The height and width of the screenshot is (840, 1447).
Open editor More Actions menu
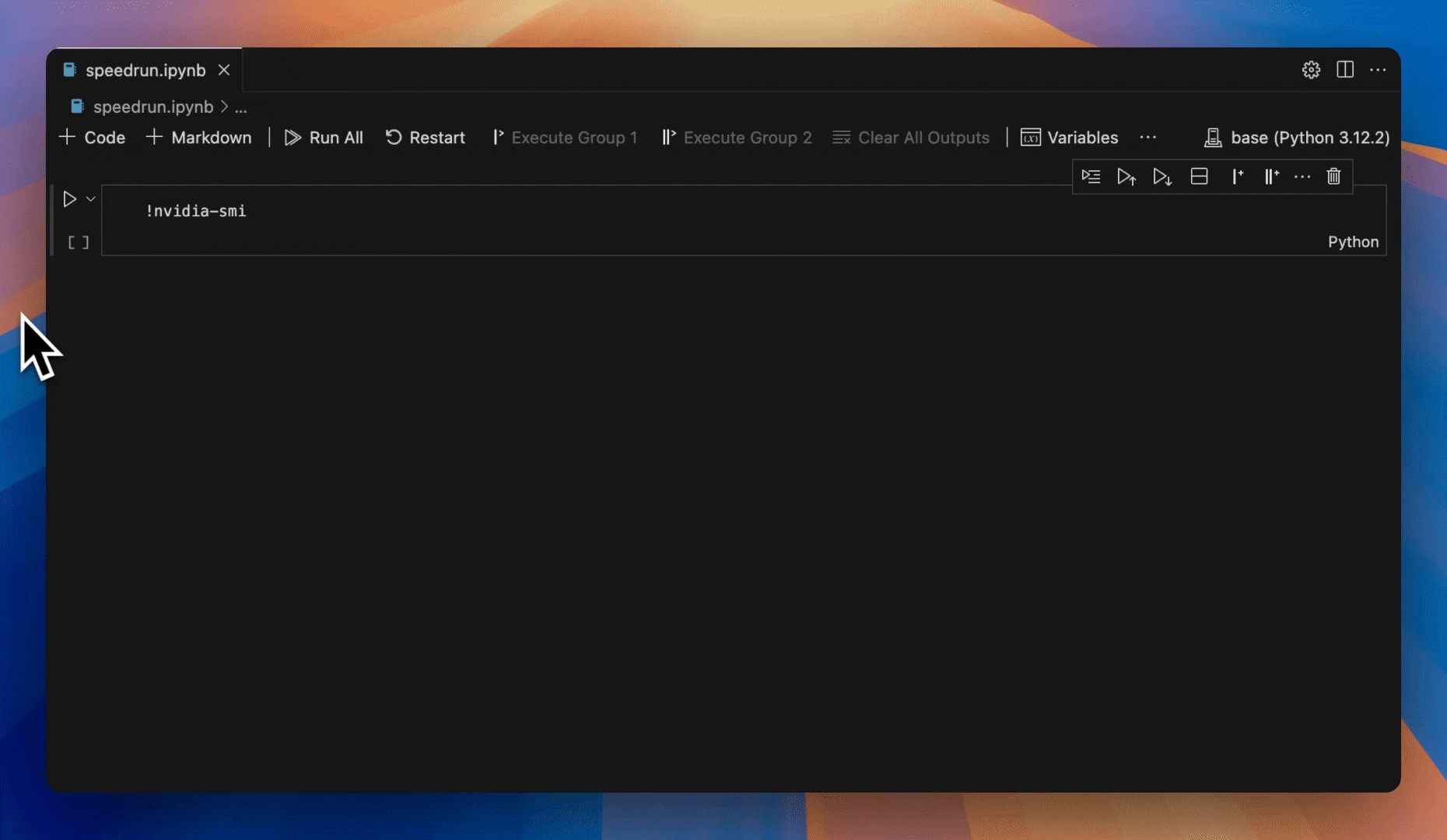1378,70
